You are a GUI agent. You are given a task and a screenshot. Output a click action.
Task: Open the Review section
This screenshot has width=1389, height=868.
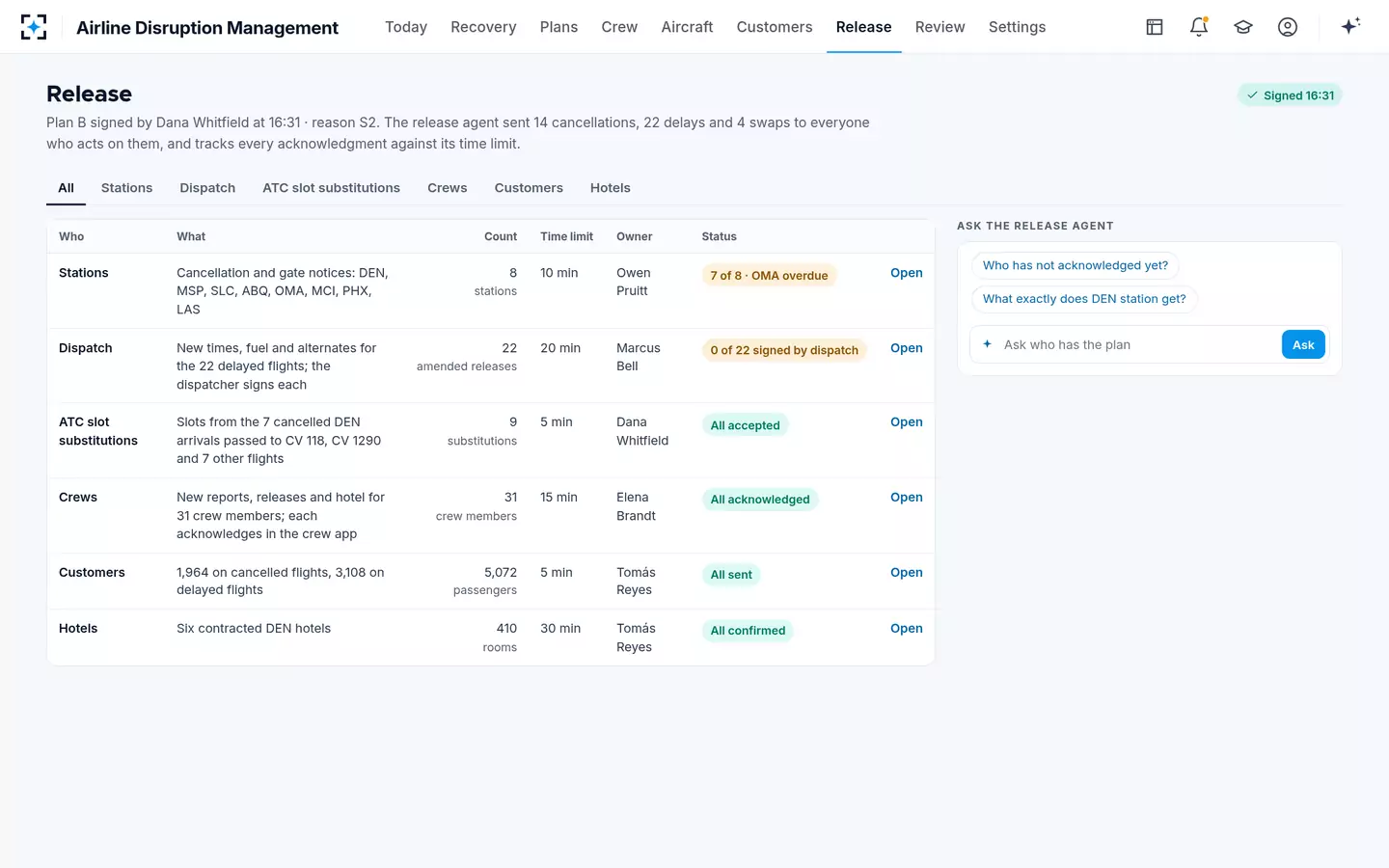[940, 27]
